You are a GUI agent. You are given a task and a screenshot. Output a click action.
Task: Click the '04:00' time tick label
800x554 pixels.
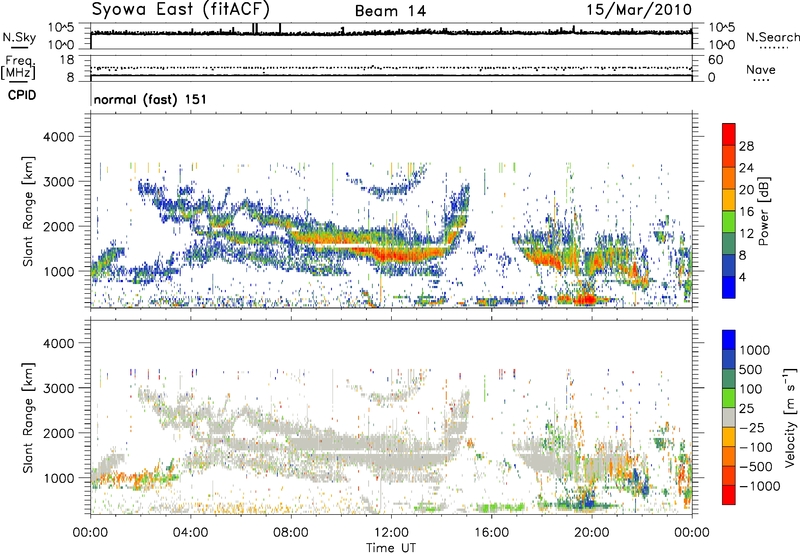pos(191,533)
